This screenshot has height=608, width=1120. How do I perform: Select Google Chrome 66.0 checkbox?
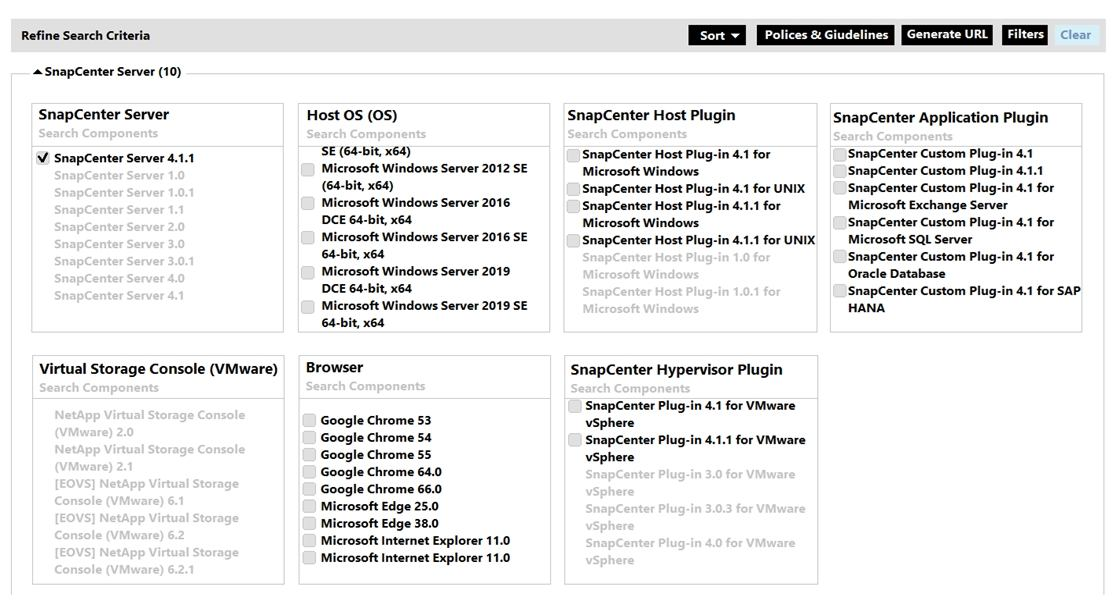coord(310,490)
